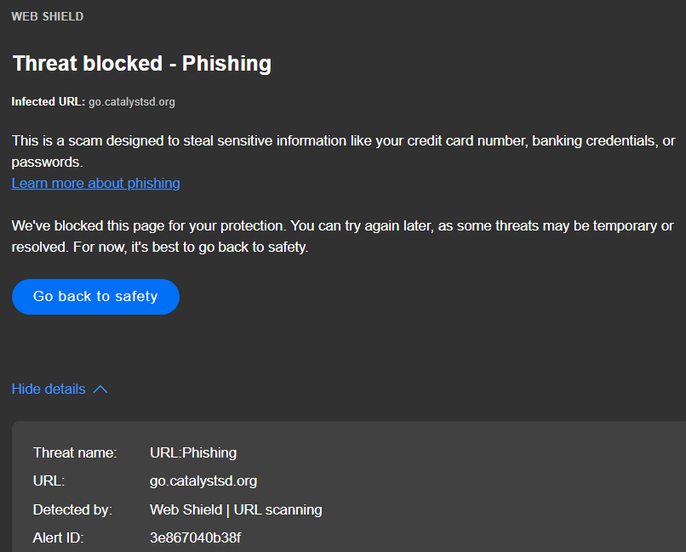Select the Web Shield | URL scanning value

click(236, 510)
